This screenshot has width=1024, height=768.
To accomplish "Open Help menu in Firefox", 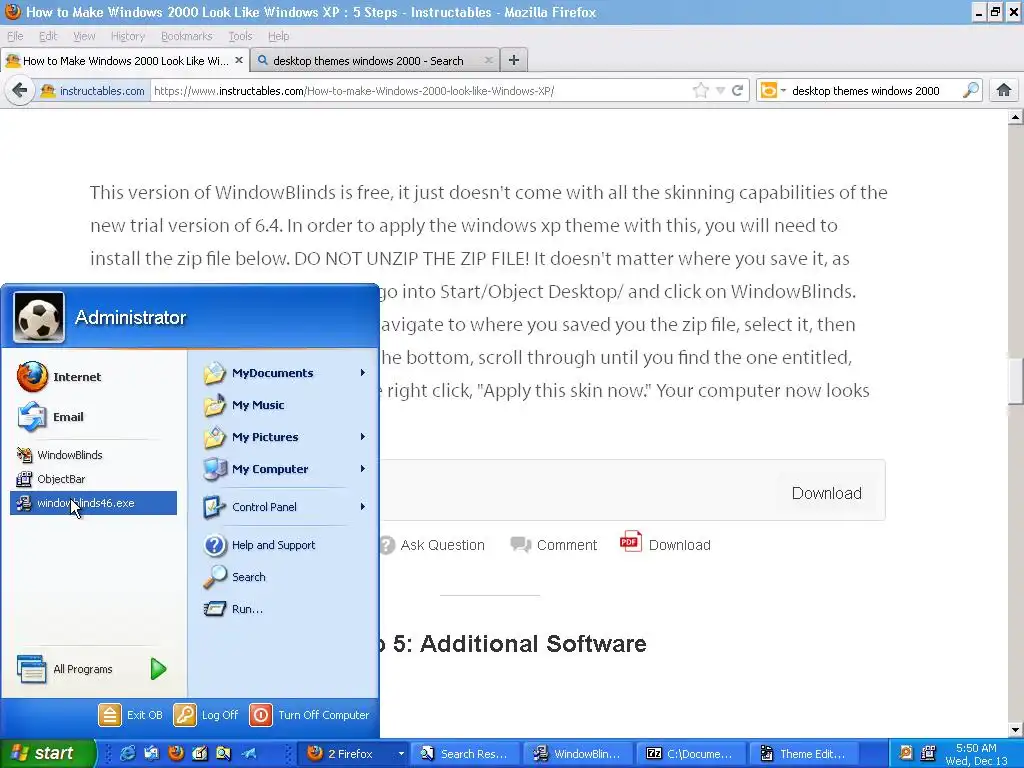I will [279, 36].
